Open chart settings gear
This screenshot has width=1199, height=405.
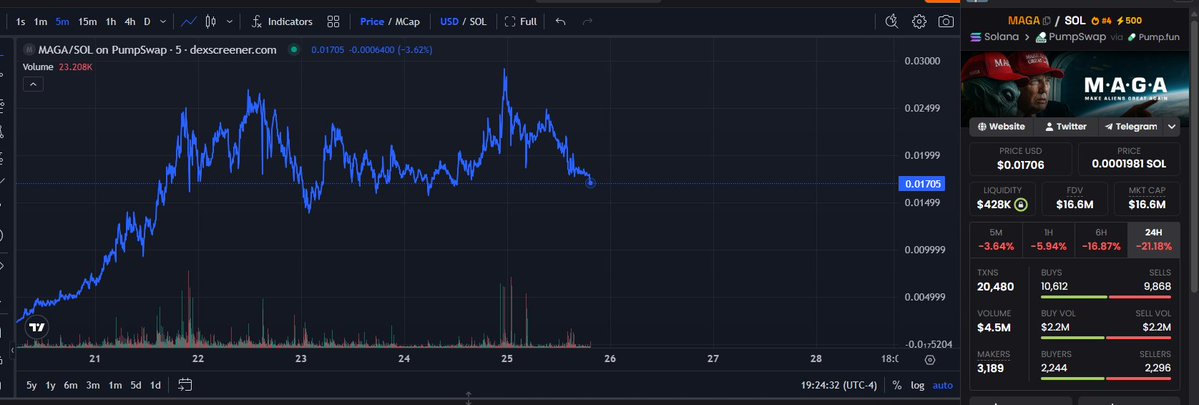point(919,21)
